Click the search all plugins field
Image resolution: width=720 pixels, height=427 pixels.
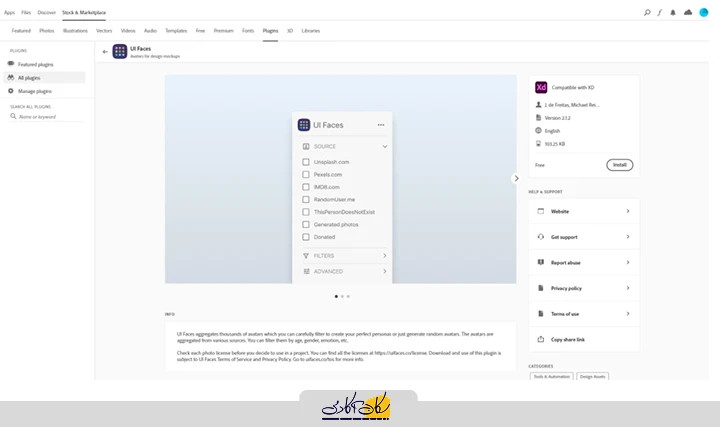pos(45,117)
